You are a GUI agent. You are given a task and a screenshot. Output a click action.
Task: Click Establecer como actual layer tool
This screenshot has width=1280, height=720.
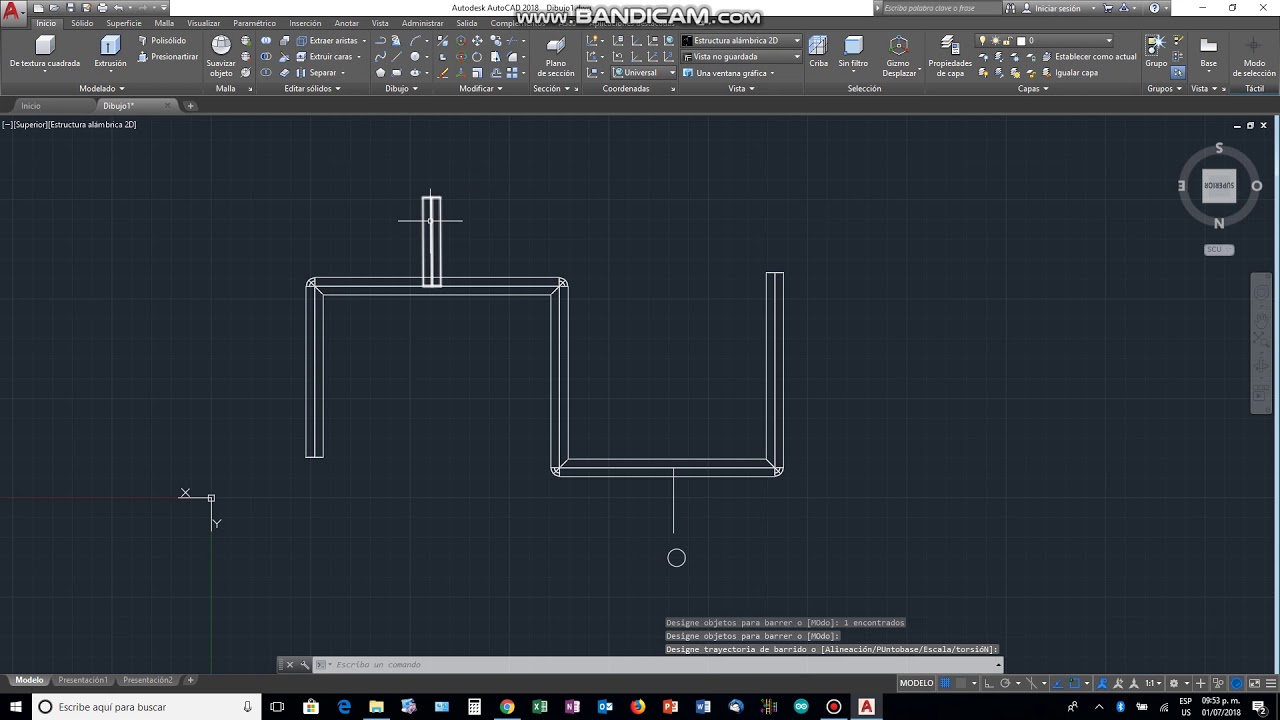1088,56
